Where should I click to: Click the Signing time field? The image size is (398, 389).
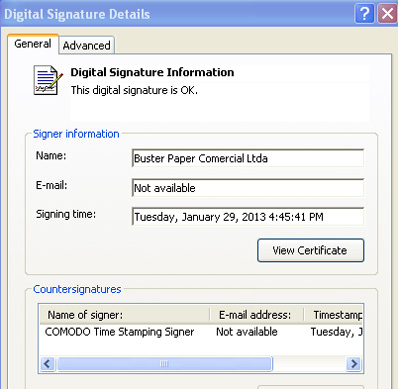click(248, 217)
